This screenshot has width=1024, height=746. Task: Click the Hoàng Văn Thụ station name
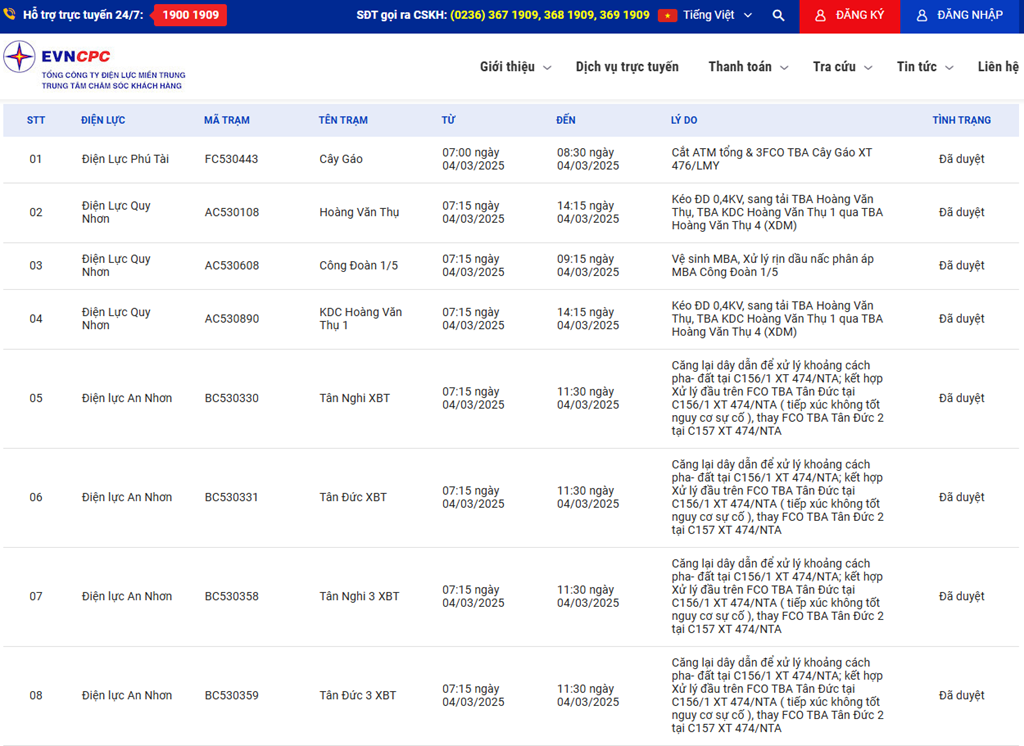tap(359, 212)
